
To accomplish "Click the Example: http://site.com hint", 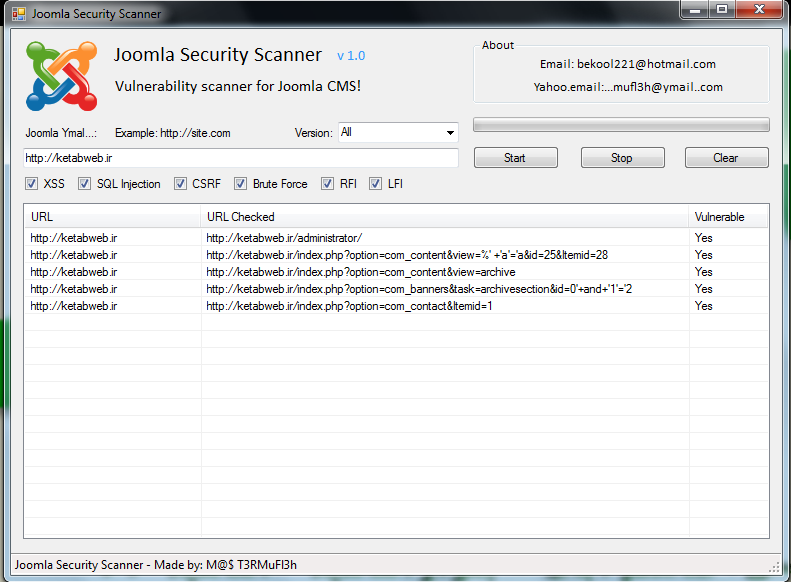I will pos(173,133).
